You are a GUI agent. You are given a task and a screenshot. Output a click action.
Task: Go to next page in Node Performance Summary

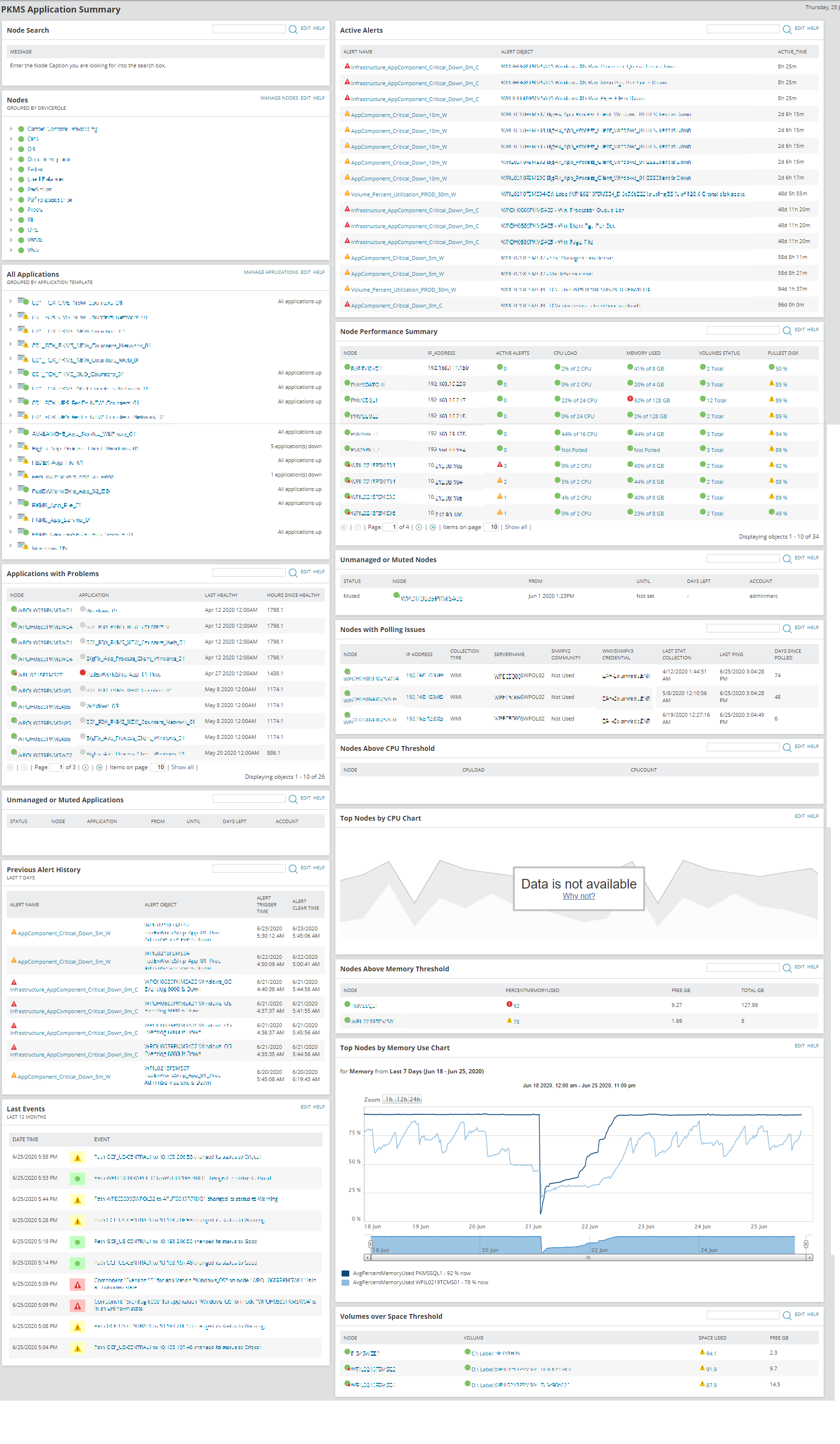419,527
